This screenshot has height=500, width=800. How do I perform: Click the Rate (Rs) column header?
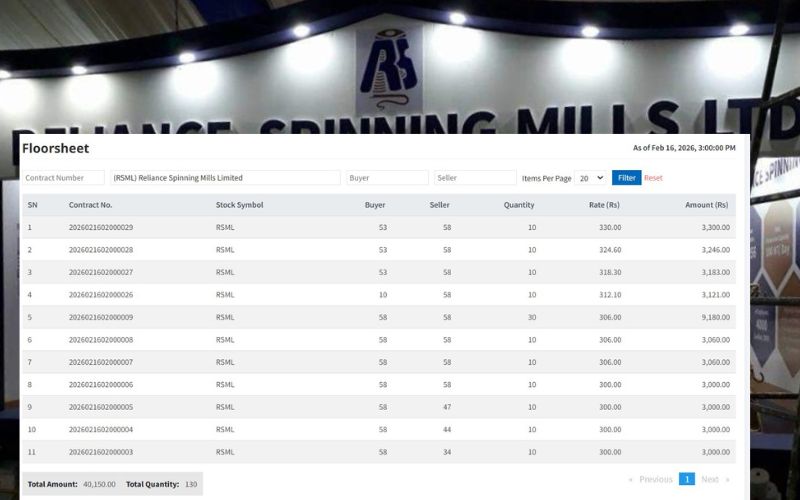(x=604, y=205)
